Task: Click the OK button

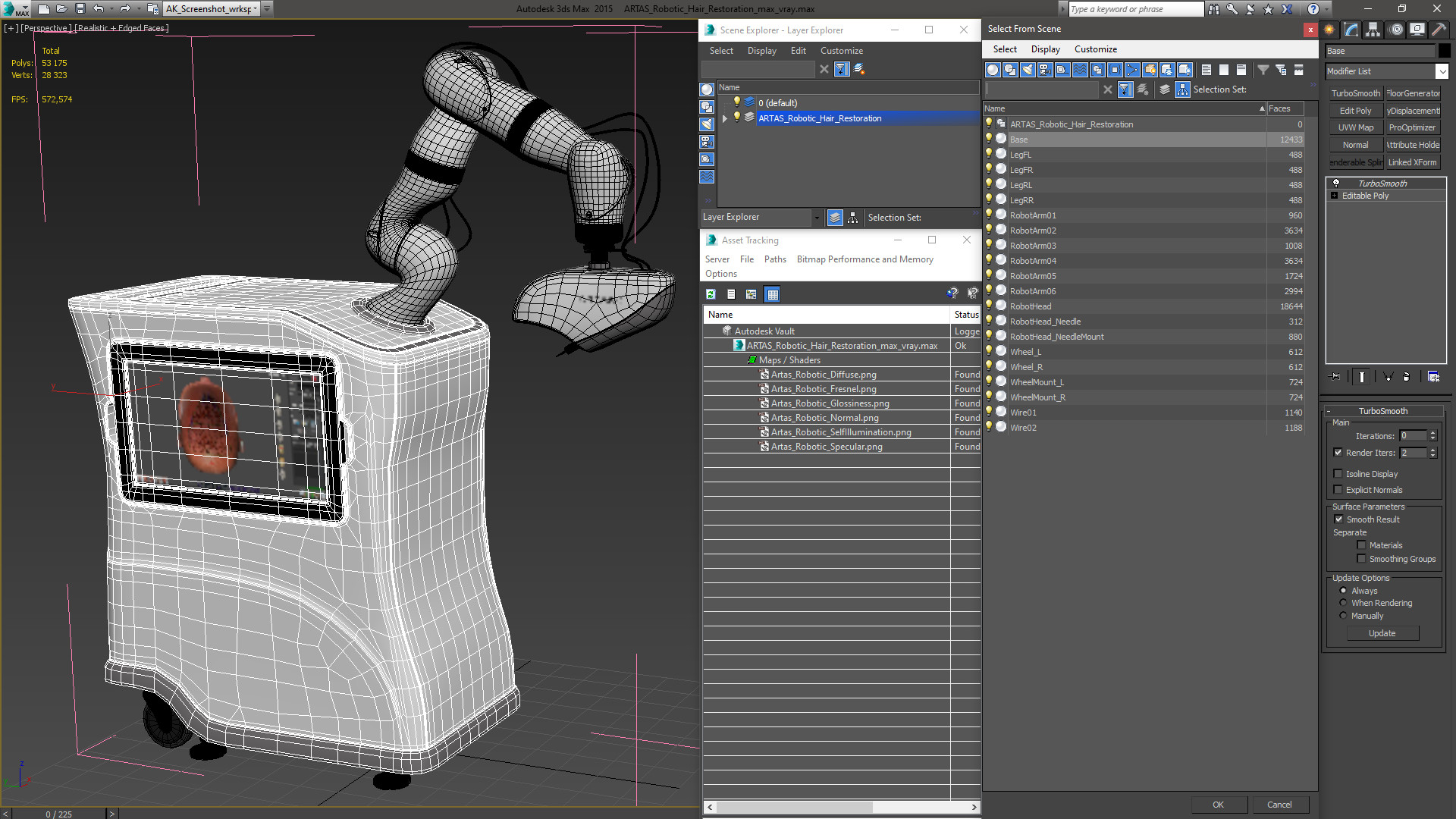Action: [x=1218, y=805]
